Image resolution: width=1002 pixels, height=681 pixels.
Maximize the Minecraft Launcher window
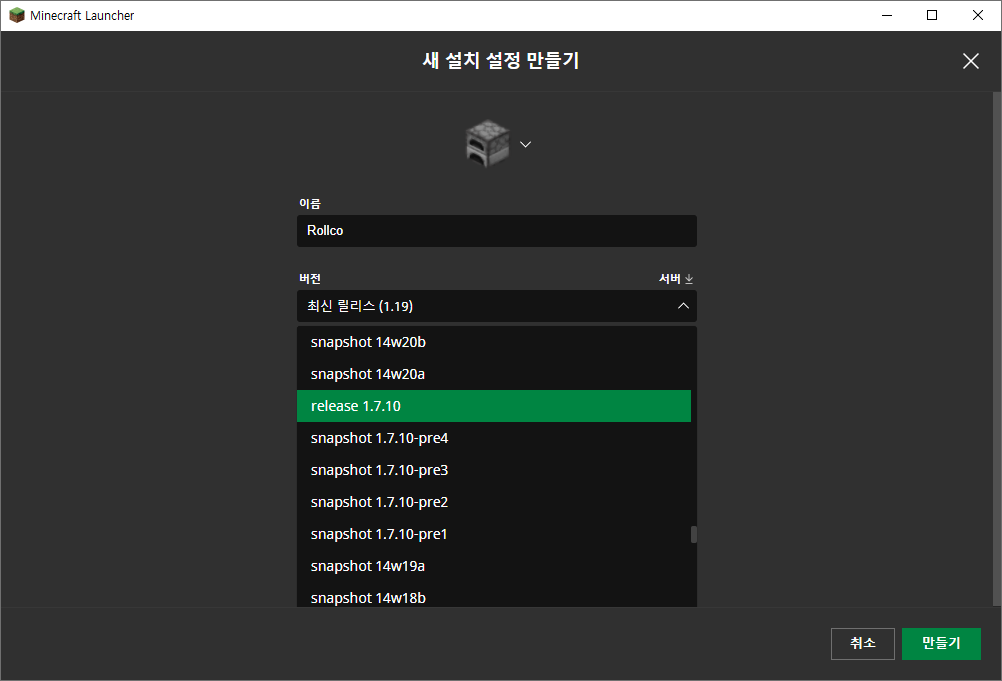(932, 15)
